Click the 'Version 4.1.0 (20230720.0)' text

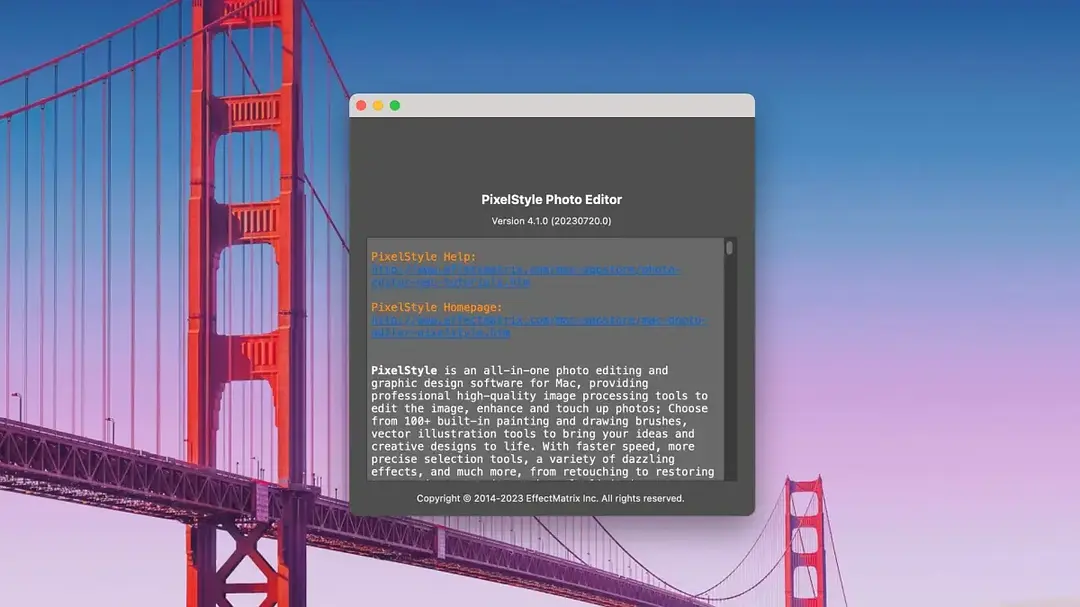[x=551, y=221]
